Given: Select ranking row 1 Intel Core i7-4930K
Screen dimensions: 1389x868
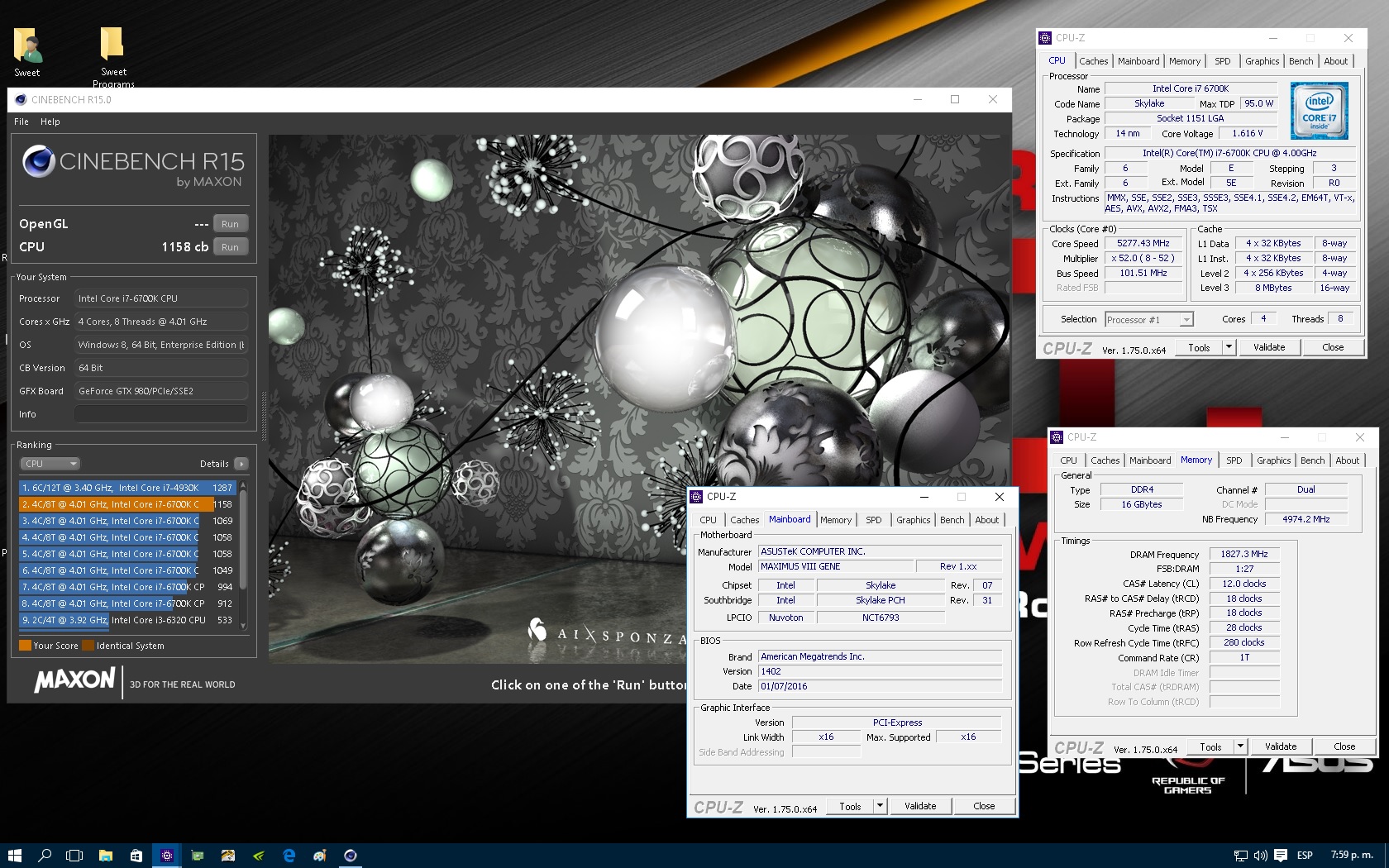Looking at the screenshot, I should [127, 488].
